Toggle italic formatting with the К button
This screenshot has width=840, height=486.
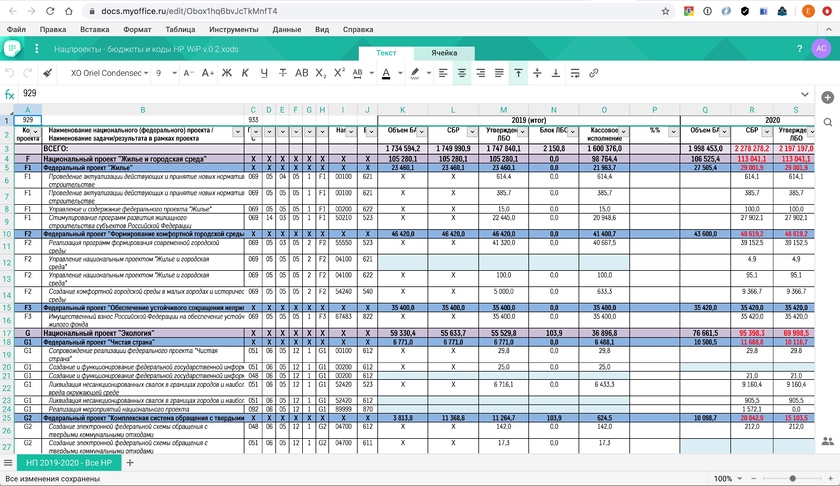tap(245, 73)
